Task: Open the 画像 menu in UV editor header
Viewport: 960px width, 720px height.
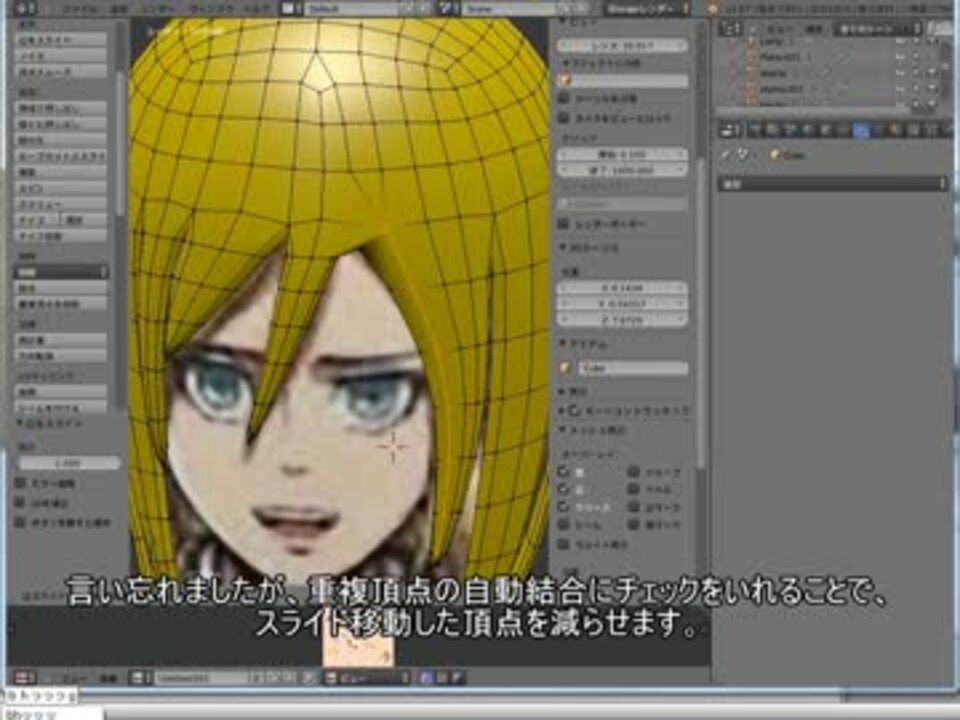Action: pos(108,678)
